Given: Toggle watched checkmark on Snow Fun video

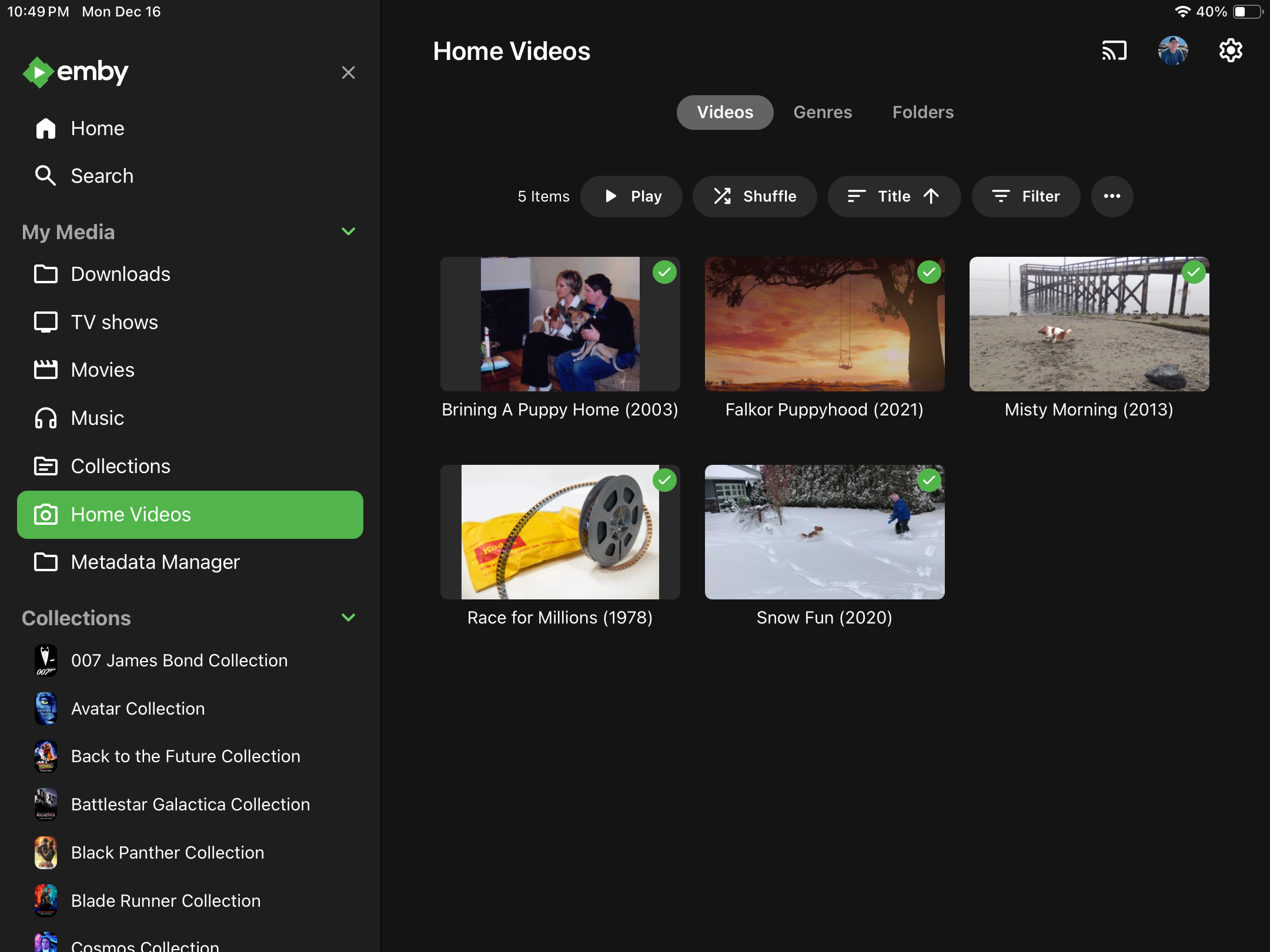Looking at the screenshot, I should pos(929,481).
